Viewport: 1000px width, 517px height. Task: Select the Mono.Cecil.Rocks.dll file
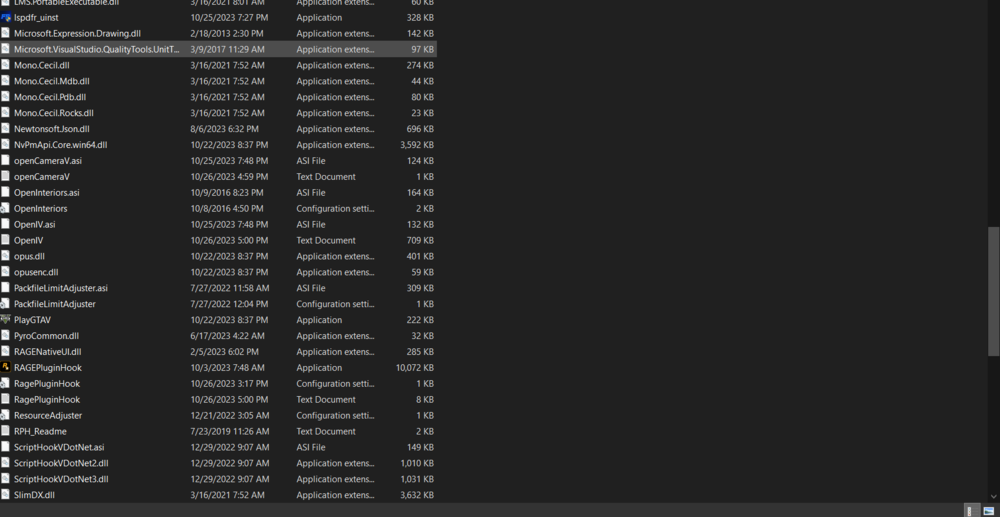218,113
